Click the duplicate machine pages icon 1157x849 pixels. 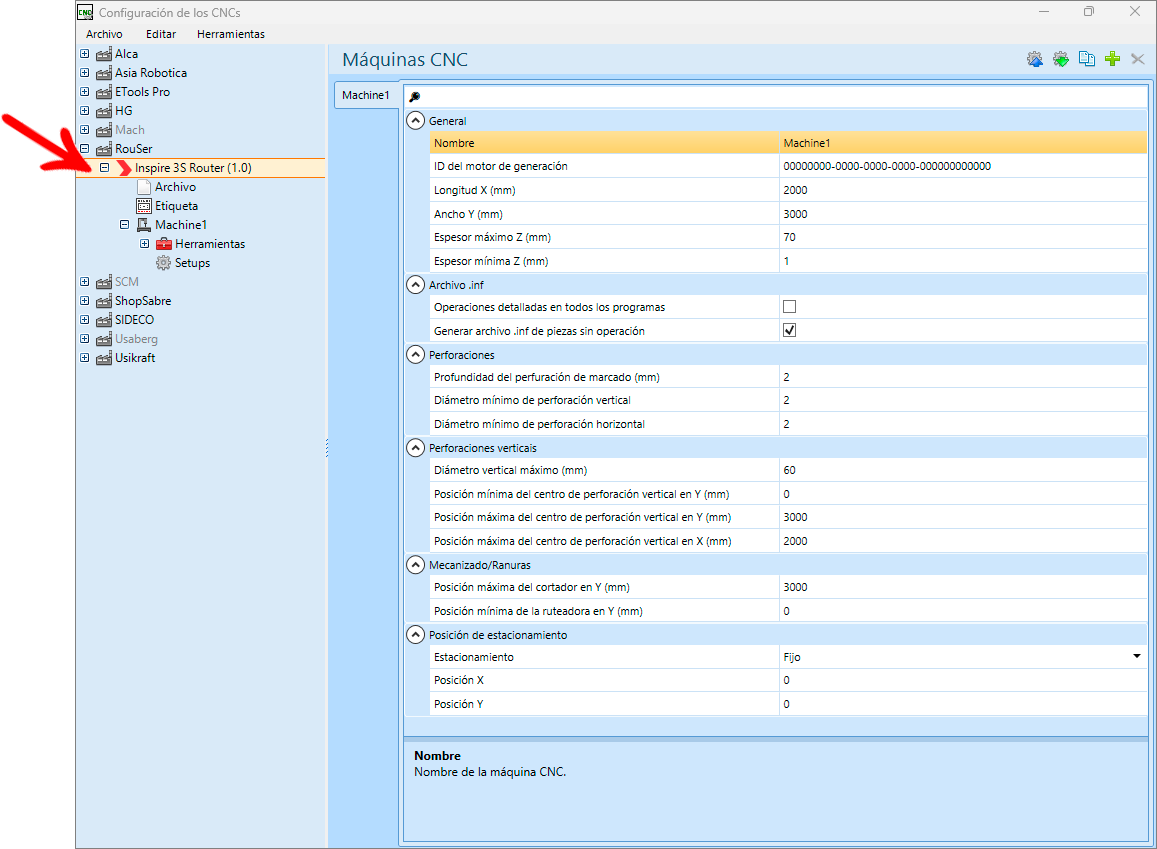1086,59
